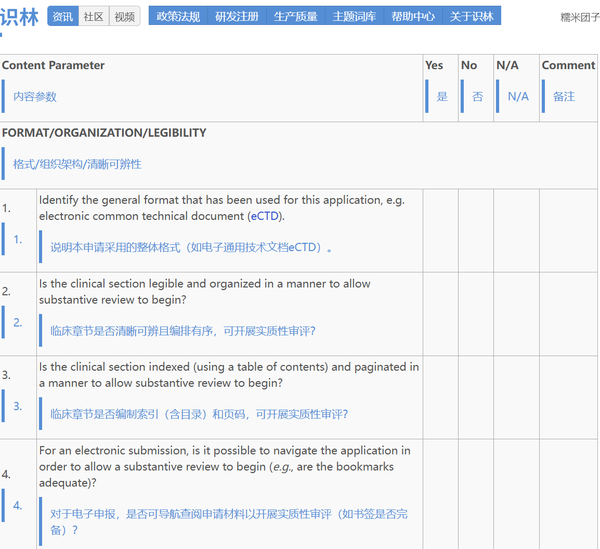Switch to the 社区 tab
This screenshot has width=600, height=549.
(93, 17)
